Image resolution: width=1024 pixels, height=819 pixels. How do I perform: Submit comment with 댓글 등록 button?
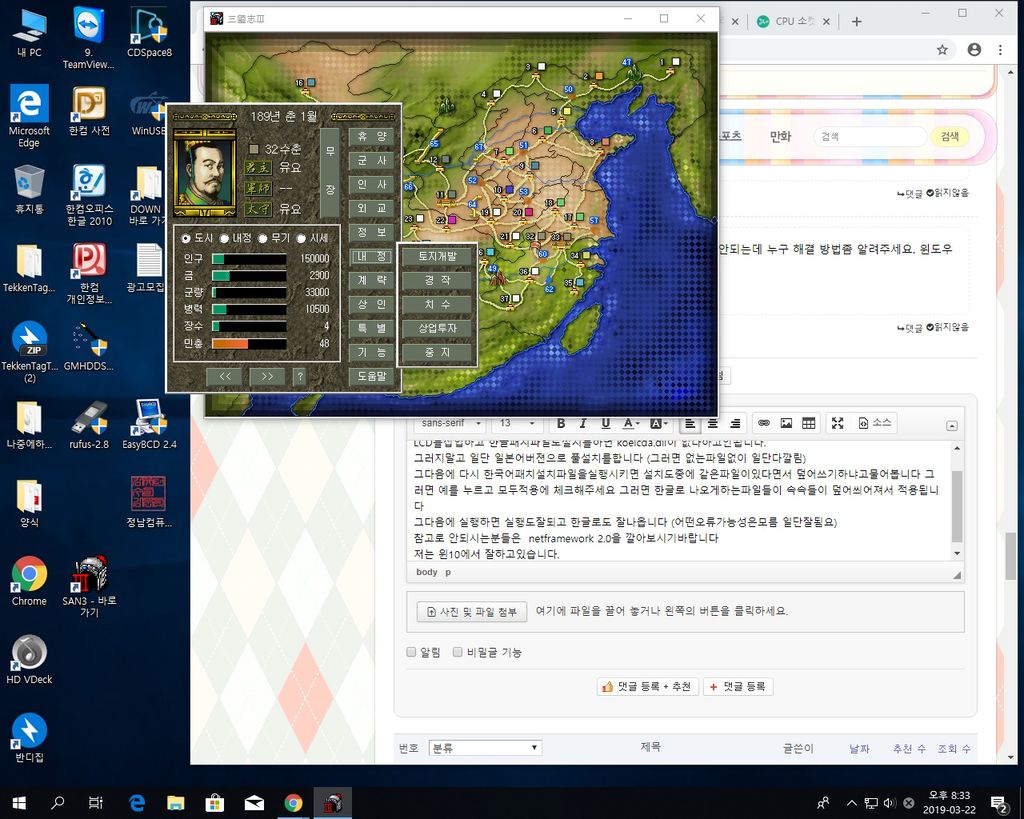pos(738,686)
